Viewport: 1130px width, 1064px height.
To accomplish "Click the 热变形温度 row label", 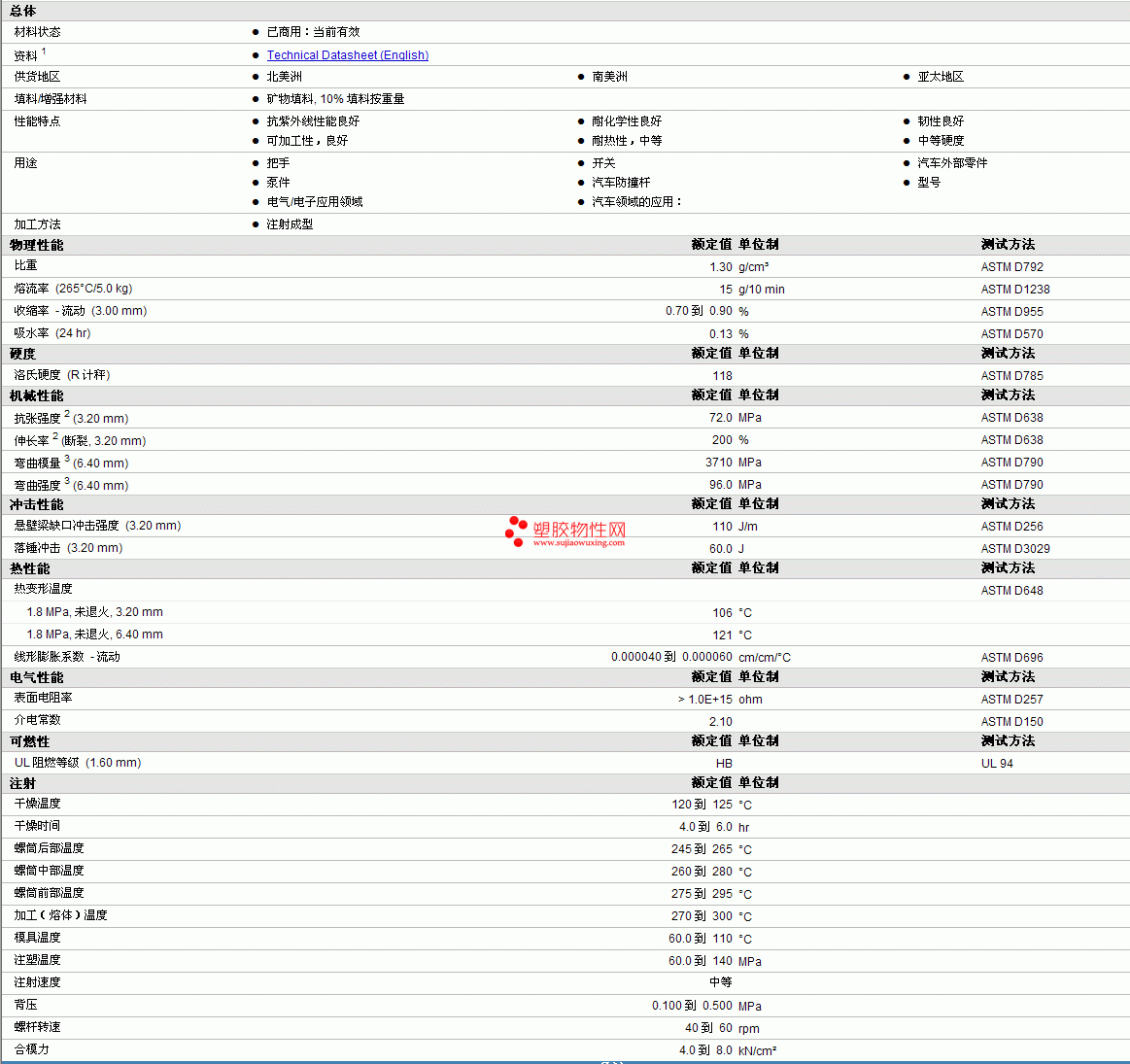I will (44, 589).
